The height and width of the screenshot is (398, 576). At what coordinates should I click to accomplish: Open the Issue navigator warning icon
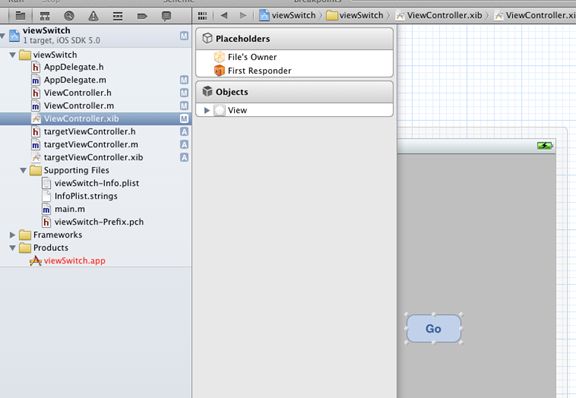pyautogui.click(x=93, y=16)
